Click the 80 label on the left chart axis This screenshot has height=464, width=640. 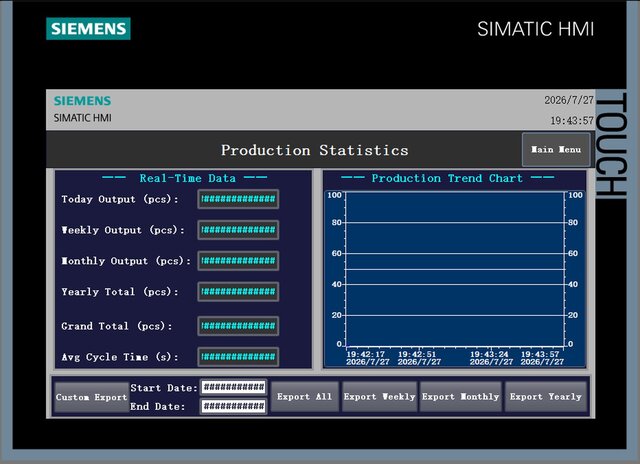click(x=337, y=222)
